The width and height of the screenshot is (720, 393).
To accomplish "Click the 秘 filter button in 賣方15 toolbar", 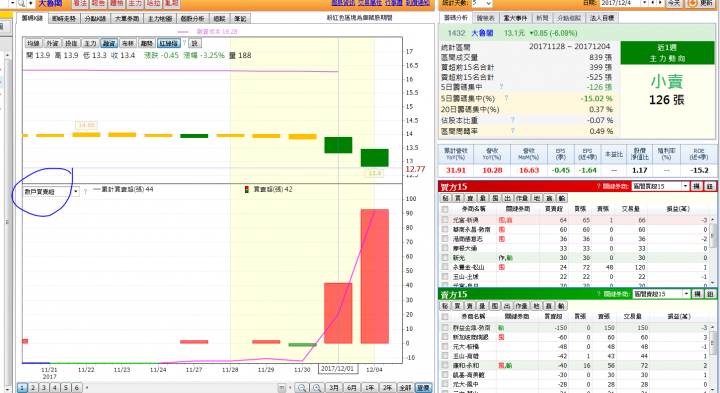I will tap(445, 306).
